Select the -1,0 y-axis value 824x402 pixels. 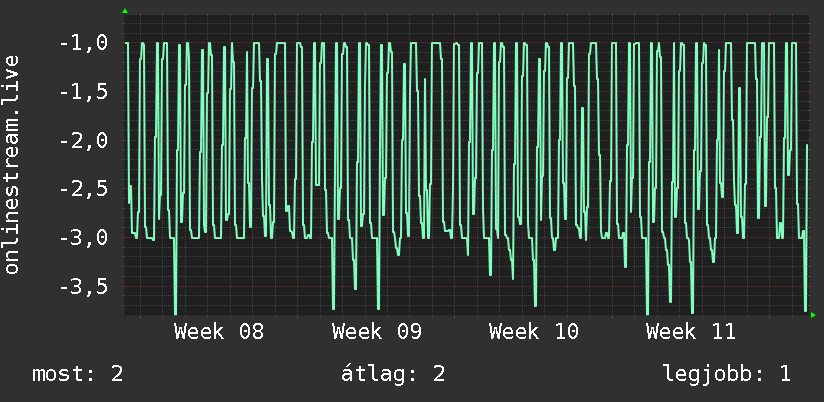pos(84,43)
